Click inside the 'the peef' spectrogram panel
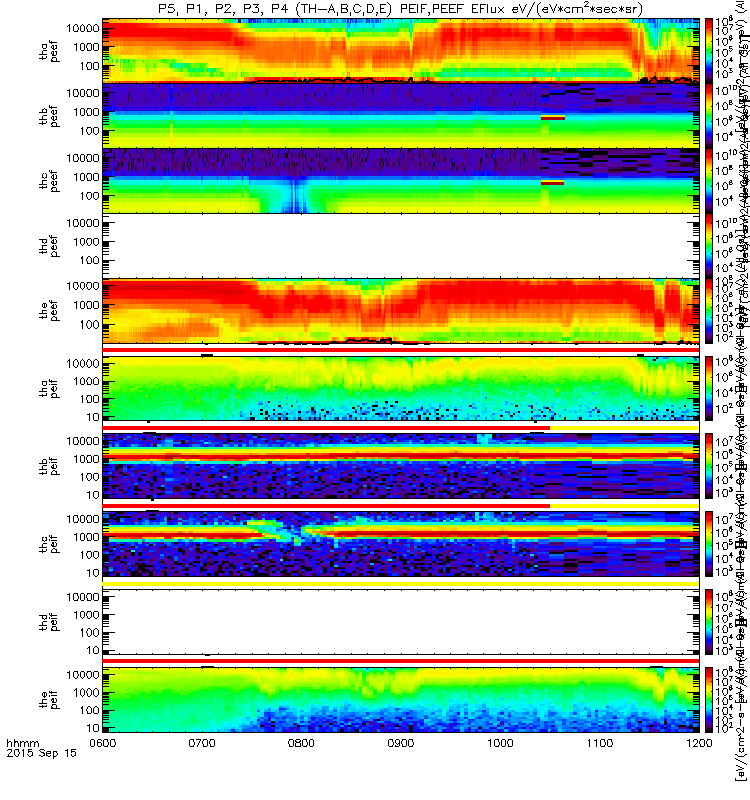The height and width of the screenshot is (800, 750). point(401,311)
